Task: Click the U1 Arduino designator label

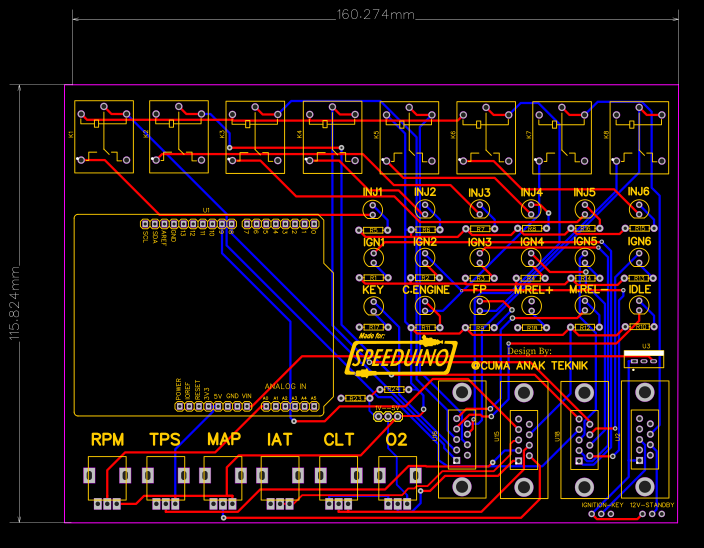Action: (x=206, y=210)
